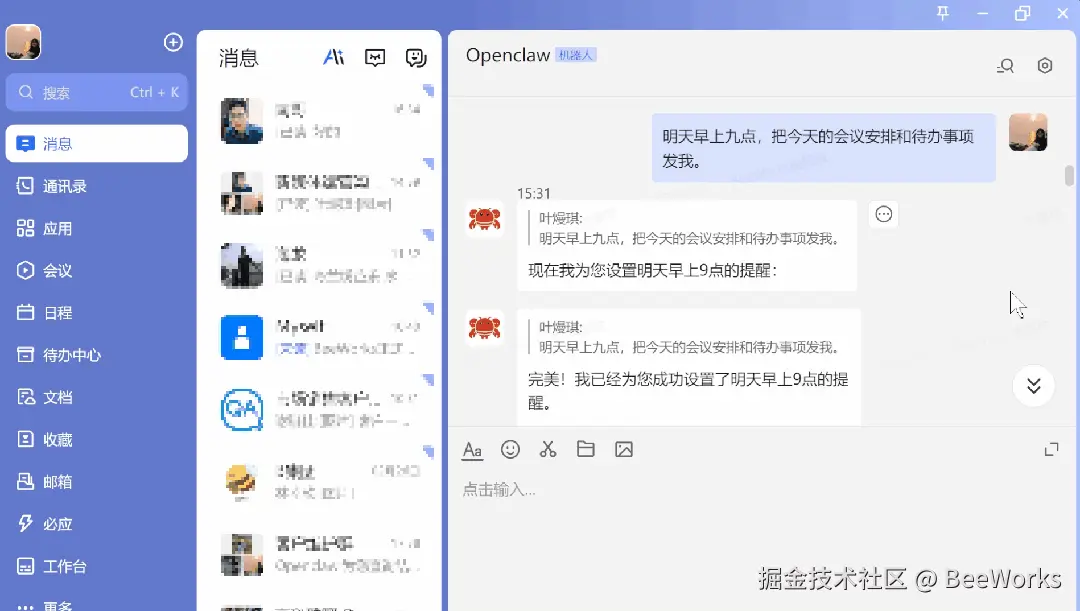Click the double-chevron to jump to latest messages
This screenshot has height=611, width=1080.
[1033, 386]
